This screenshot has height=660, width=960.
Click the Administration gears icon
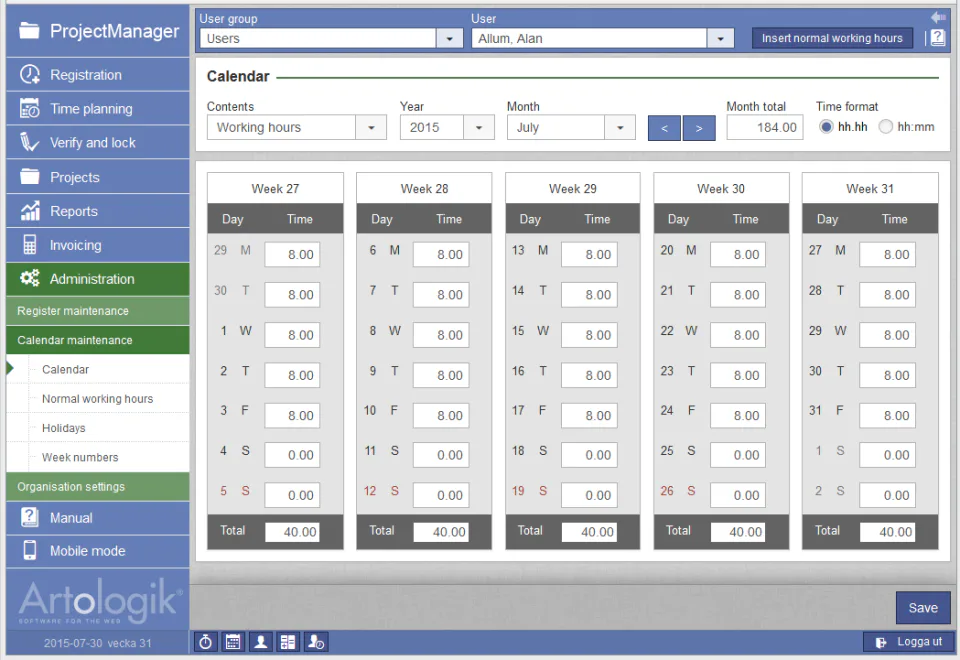[29, 278]
